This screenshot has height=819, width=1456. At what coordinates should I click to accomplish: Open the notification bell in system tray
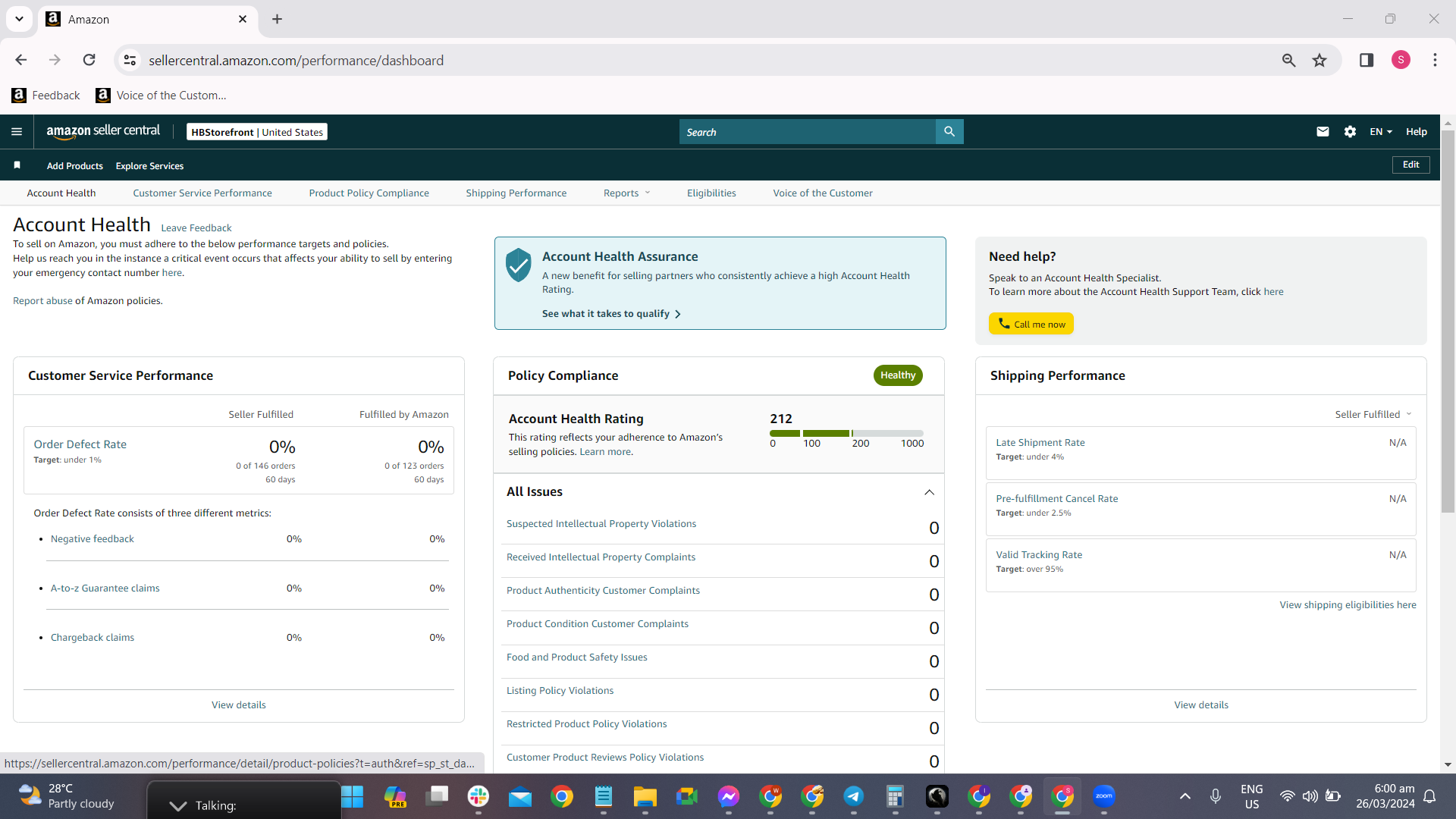click(x=1429, y=796)
